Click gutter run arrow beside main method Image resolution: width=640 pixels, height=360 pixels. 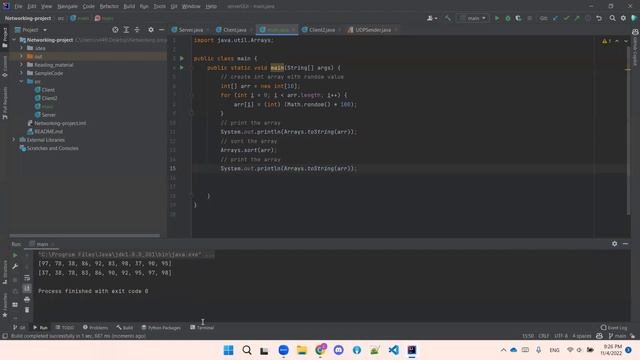182,68
